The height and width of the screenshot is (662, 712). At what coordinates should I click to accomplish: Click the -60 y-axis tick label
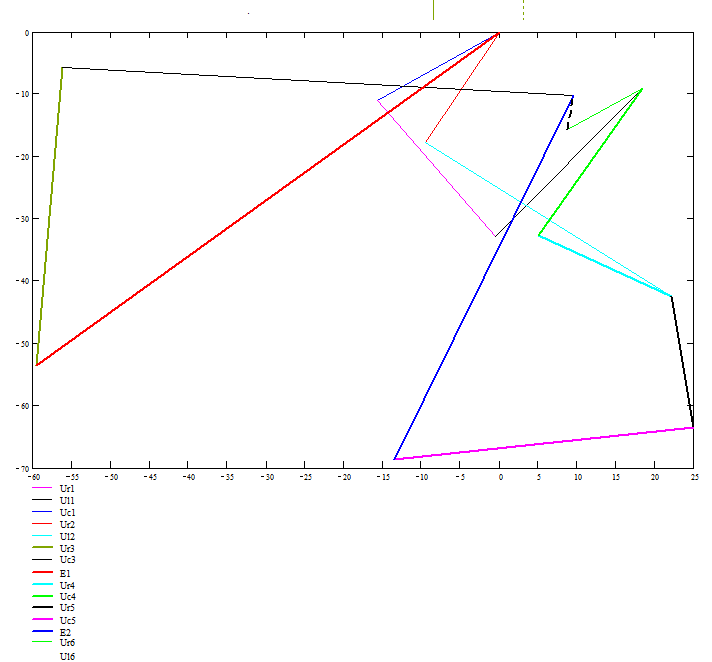point(22,406)
